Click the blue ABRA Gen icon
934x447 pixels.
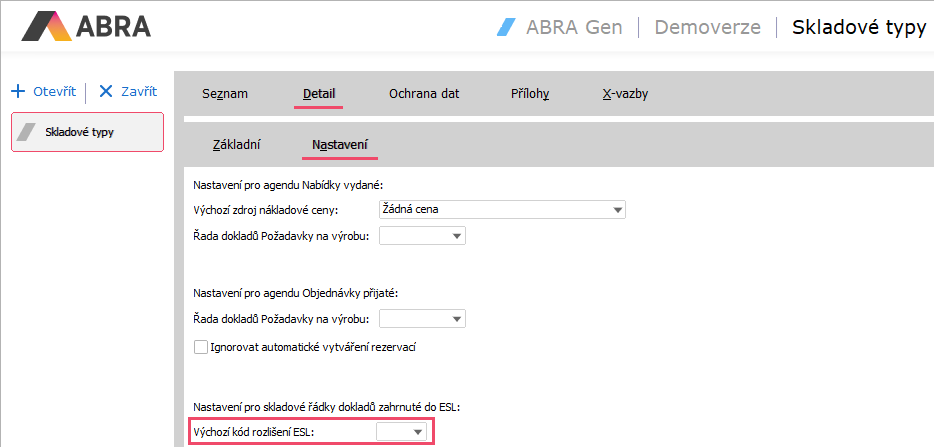(507, 27)
